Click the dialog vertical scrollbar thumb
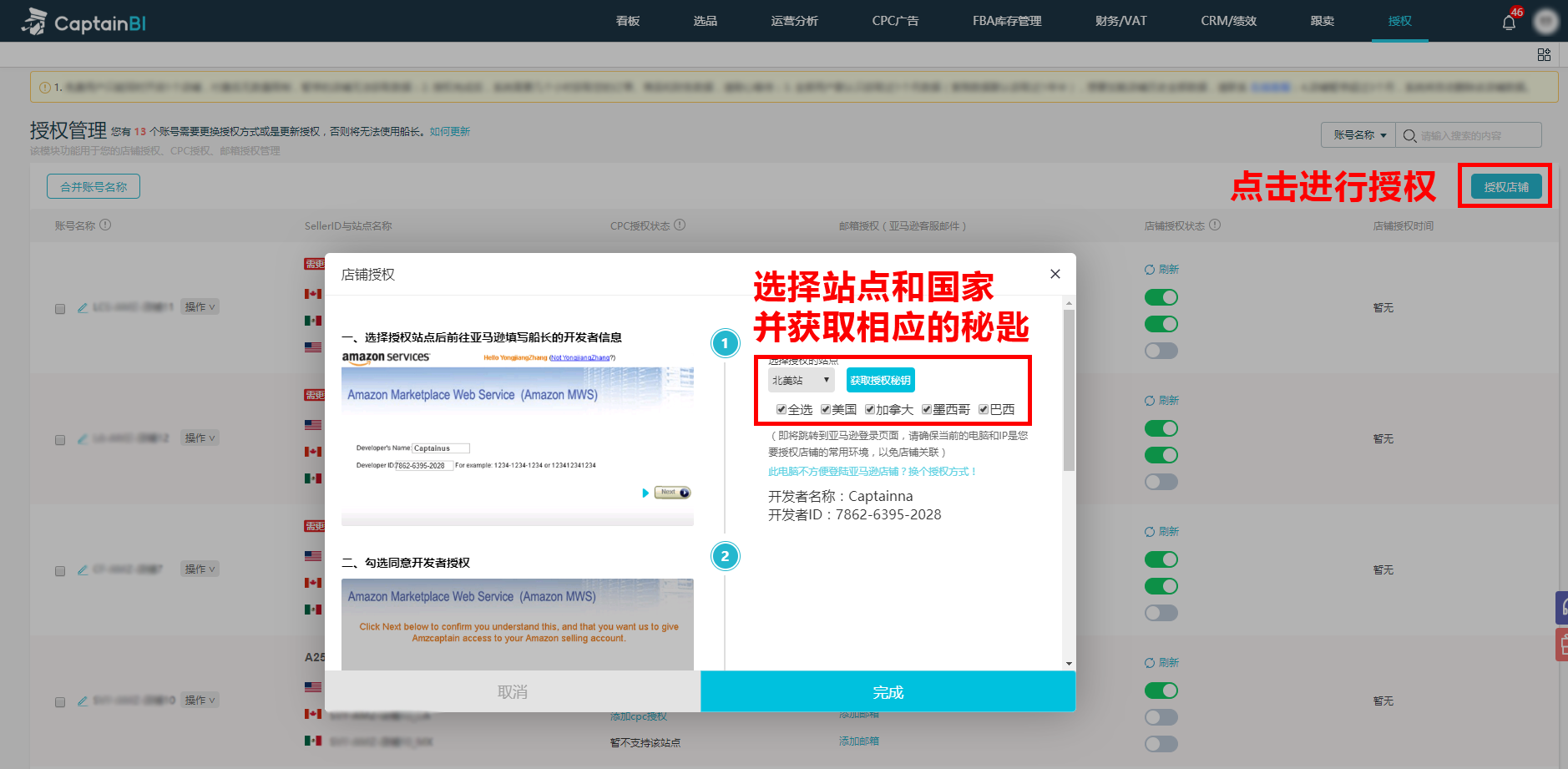This screenshot has width=1568, height=769. pyautogui.click(x=1069, y=391)
